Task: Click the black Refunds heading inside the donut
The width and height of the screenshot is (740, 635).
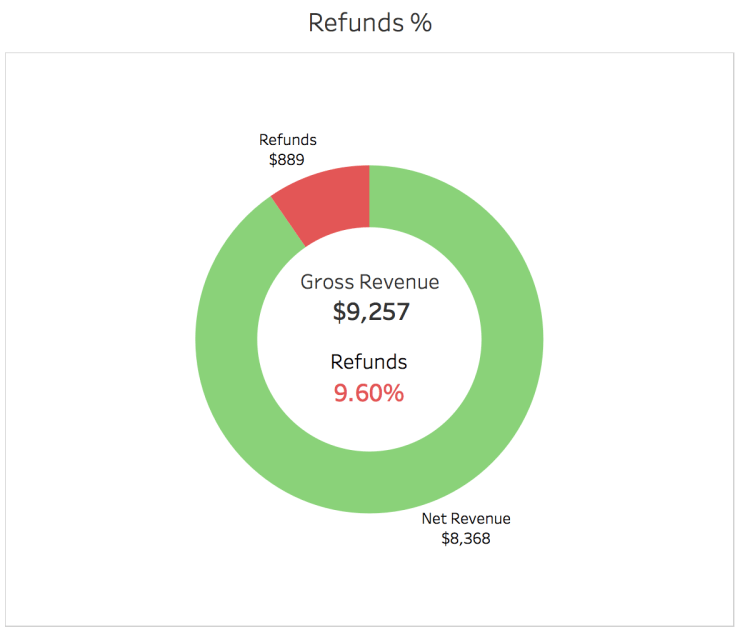Action: point(369,362)
